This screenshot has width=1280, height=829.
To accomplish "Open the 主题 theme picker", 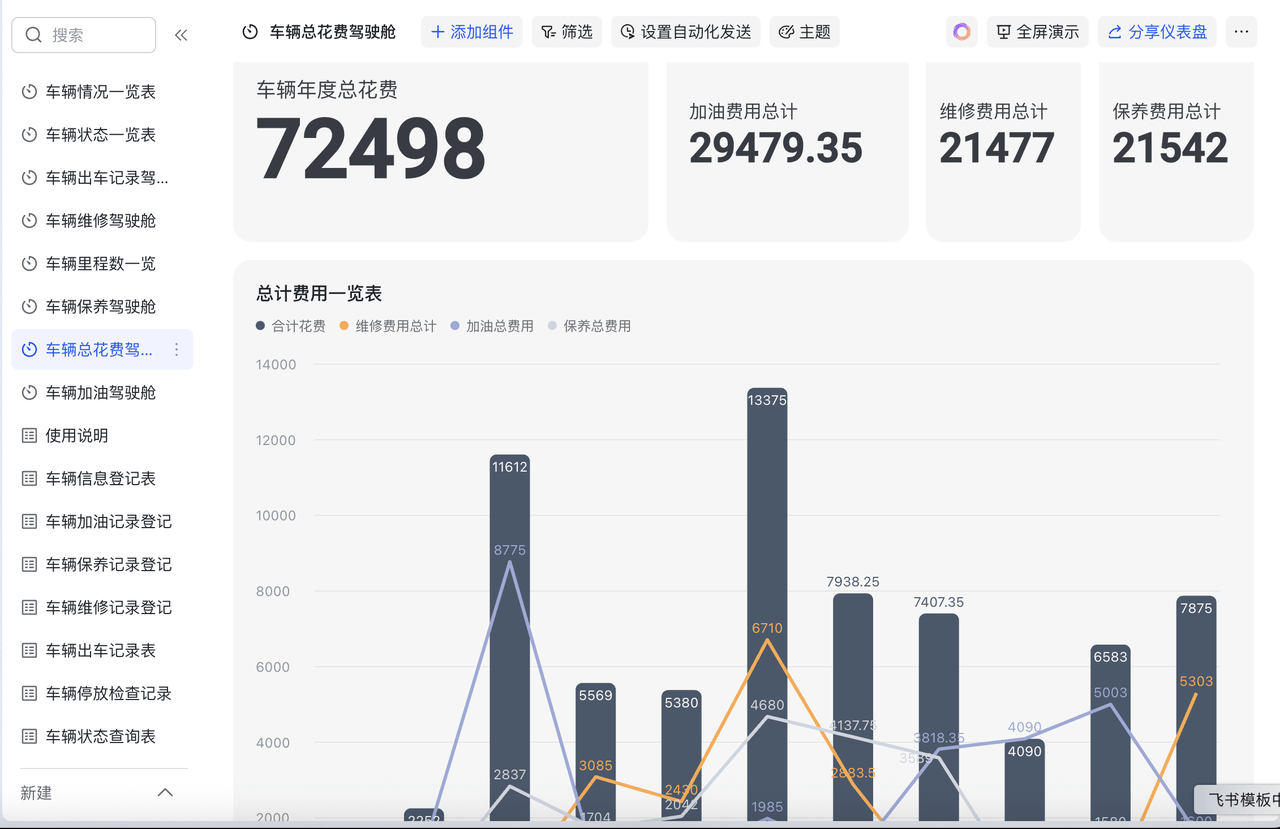I will 804,32.
